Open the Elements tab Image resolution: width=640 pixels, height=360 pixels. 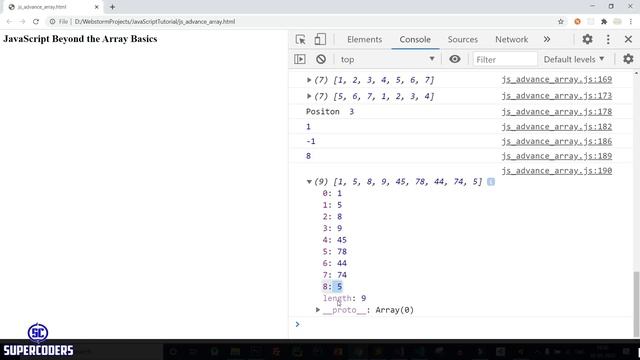[364, 39]
